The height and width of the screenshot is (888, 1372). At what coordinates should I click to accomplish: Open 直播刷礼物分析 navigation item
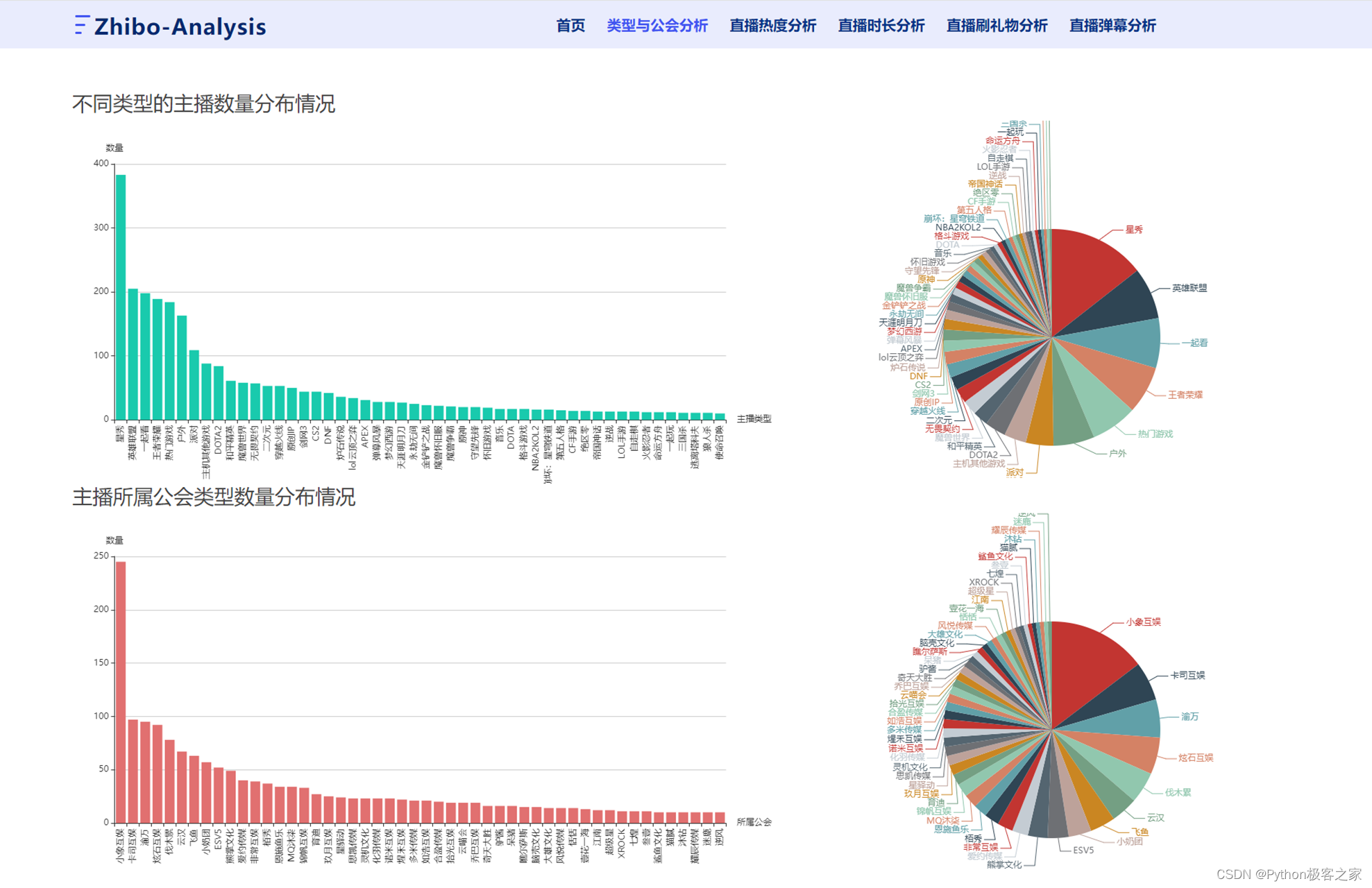997,26
